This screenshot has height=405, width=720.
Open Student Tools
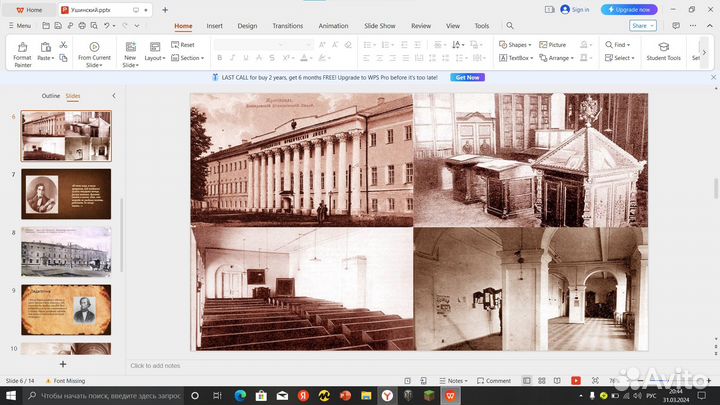pyautogui.click(x=663, y=51)
